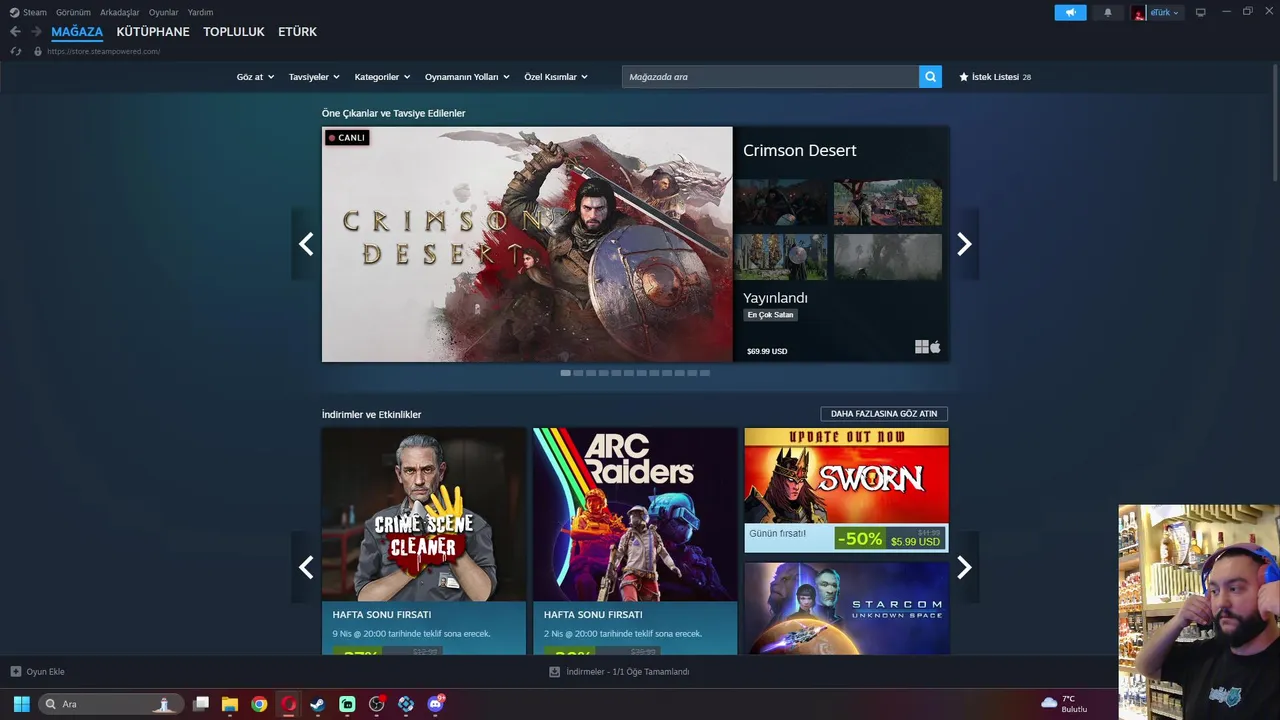1280x720 pixels.
Task: Click the magnifier search button
Action: click(x=930, y=77)
